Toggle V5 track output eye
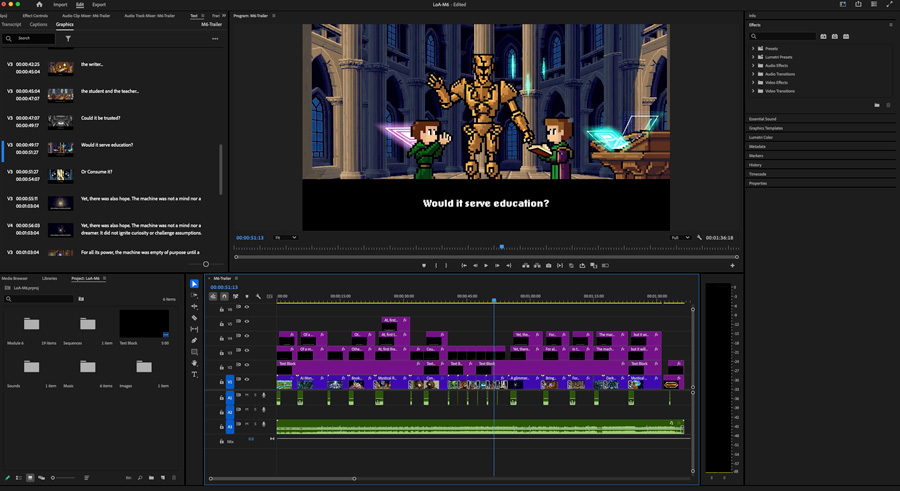Viewport: 900px width, 491px height. pyautogui.click(x=247, y=321)
